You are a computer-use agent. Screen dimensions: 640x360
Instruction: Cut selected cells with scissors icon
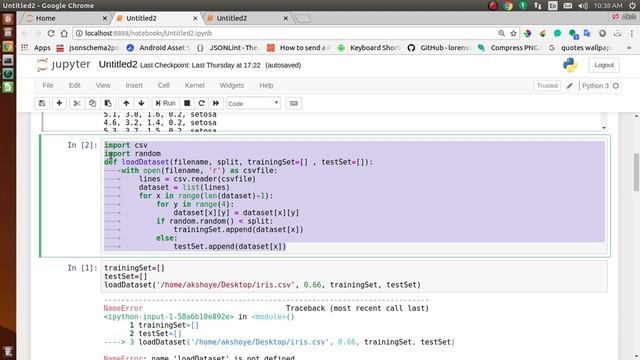click(x=77, y=103)
